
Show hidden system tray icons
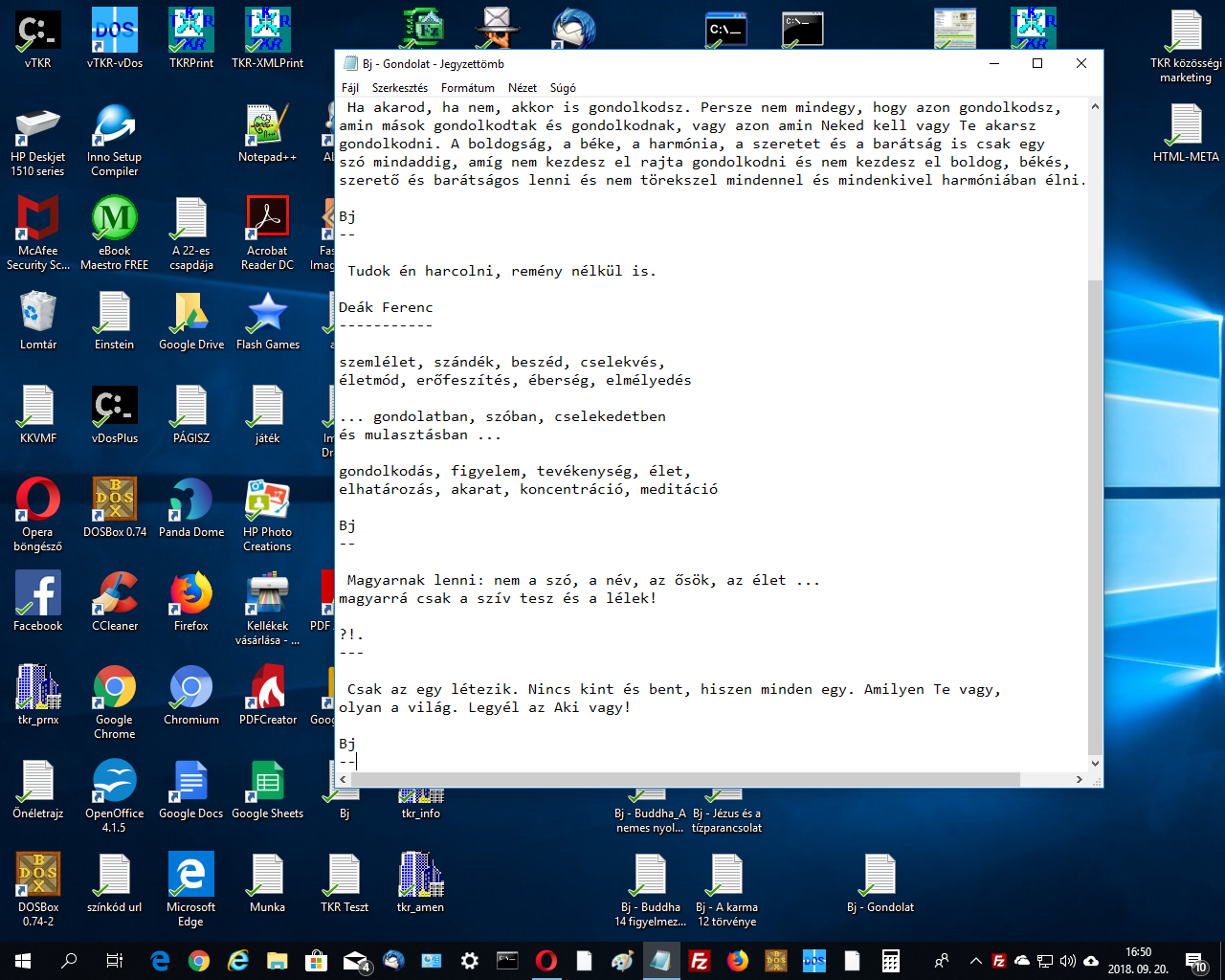pyautogui.click(x=975, y=961)
